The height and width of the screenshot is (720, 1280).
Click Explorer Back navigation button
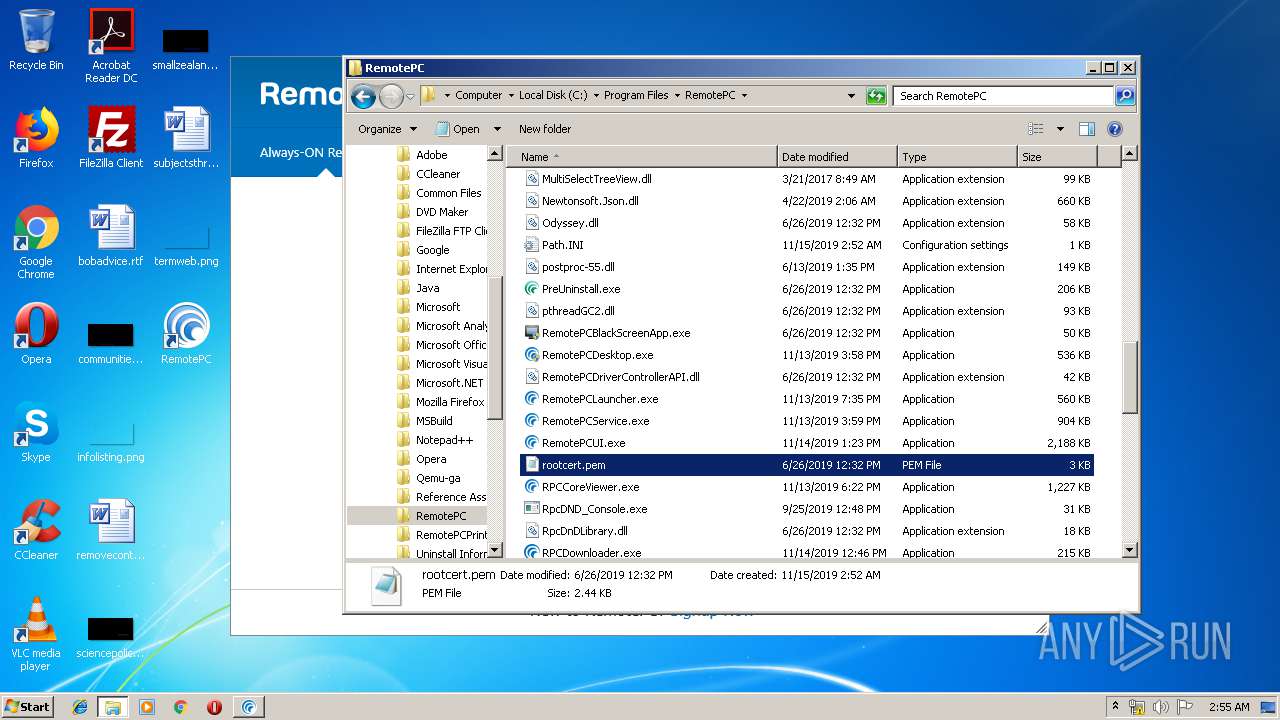(x=363, y=96)
